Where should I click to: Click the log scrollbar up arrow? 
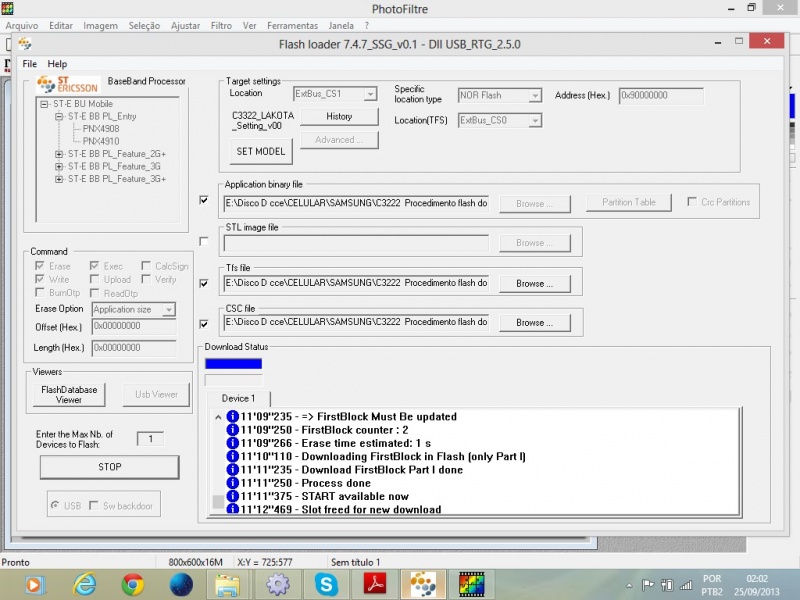pyautogui.click(x=218, y=417)
